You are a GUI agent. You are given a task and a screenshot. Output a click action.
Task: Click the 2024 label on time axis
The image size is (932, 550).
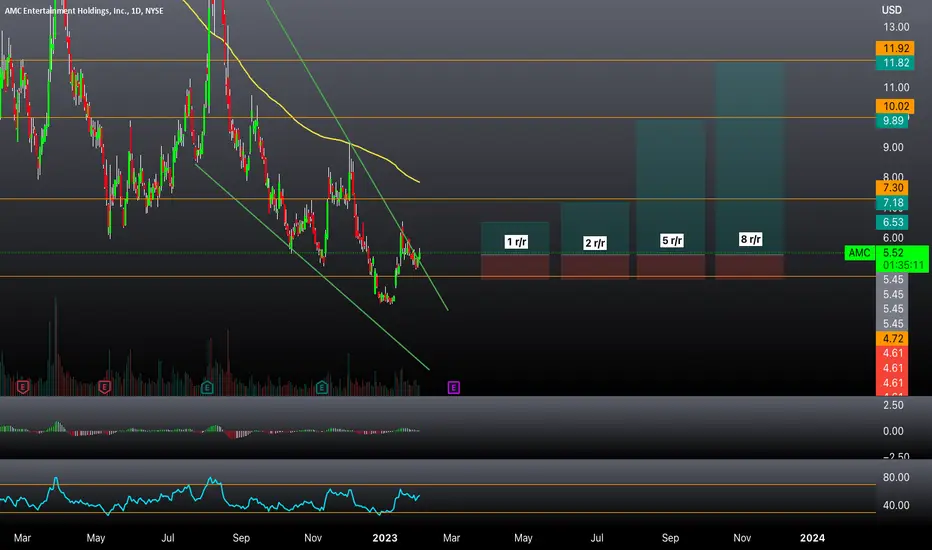point(812,538)
